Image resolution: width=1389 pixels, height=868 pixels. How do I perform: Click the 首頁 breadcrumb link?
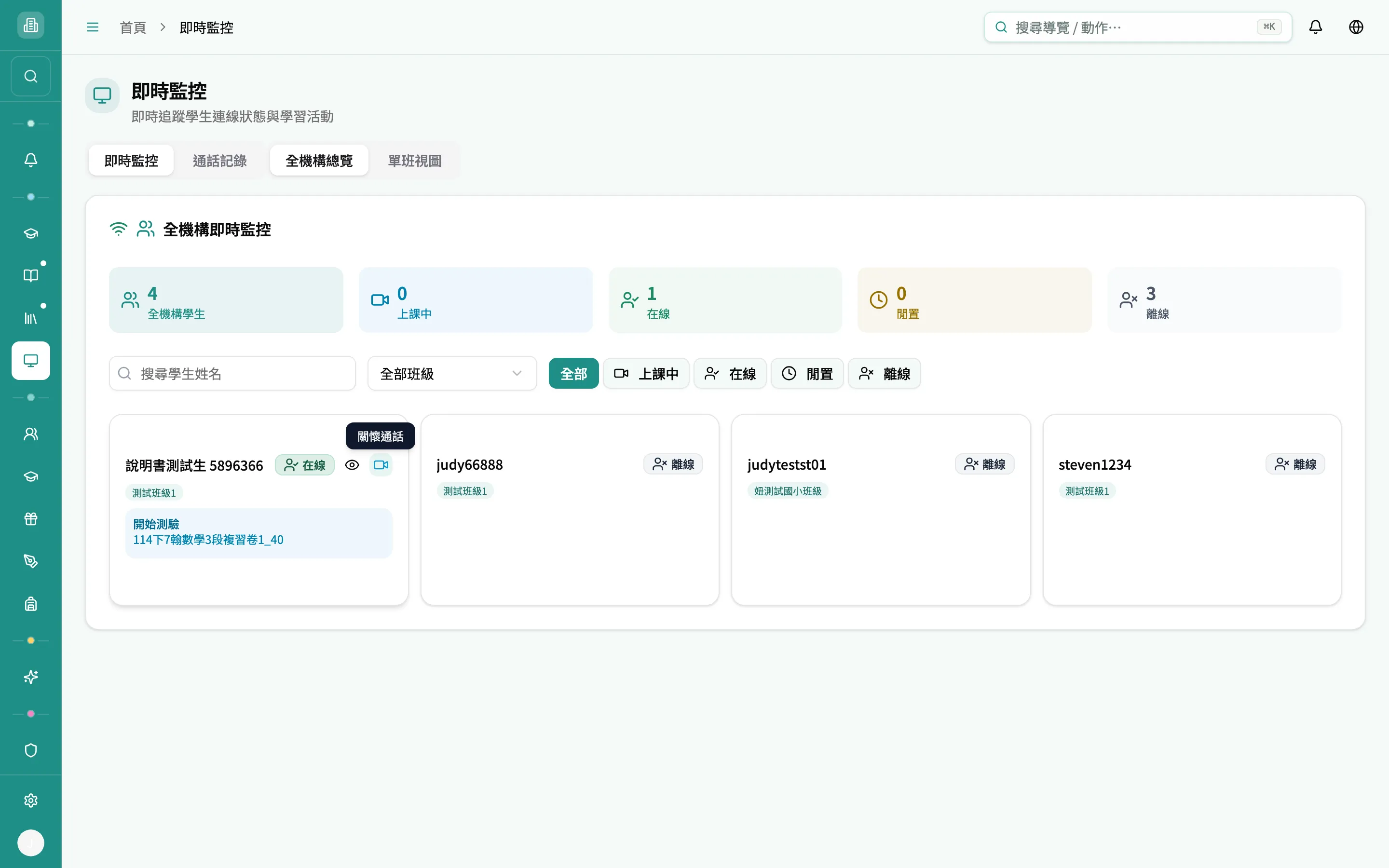[133, 27]
